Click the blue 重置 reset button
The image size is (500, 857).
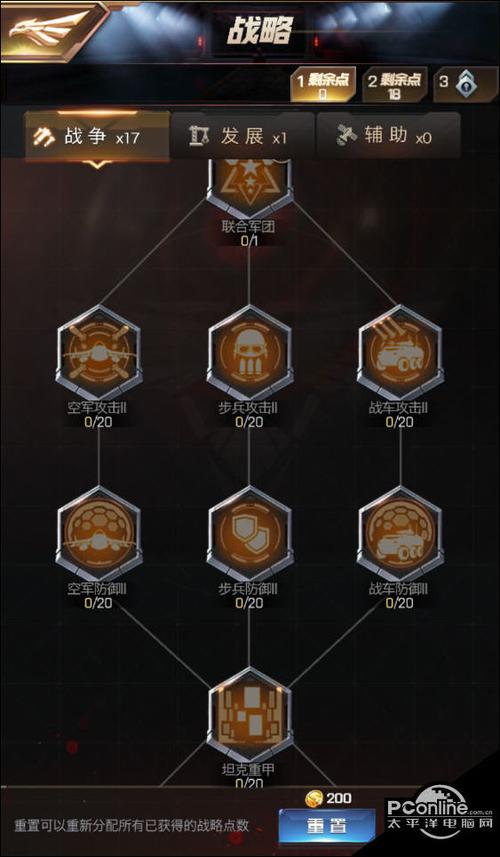click(327, 825)
